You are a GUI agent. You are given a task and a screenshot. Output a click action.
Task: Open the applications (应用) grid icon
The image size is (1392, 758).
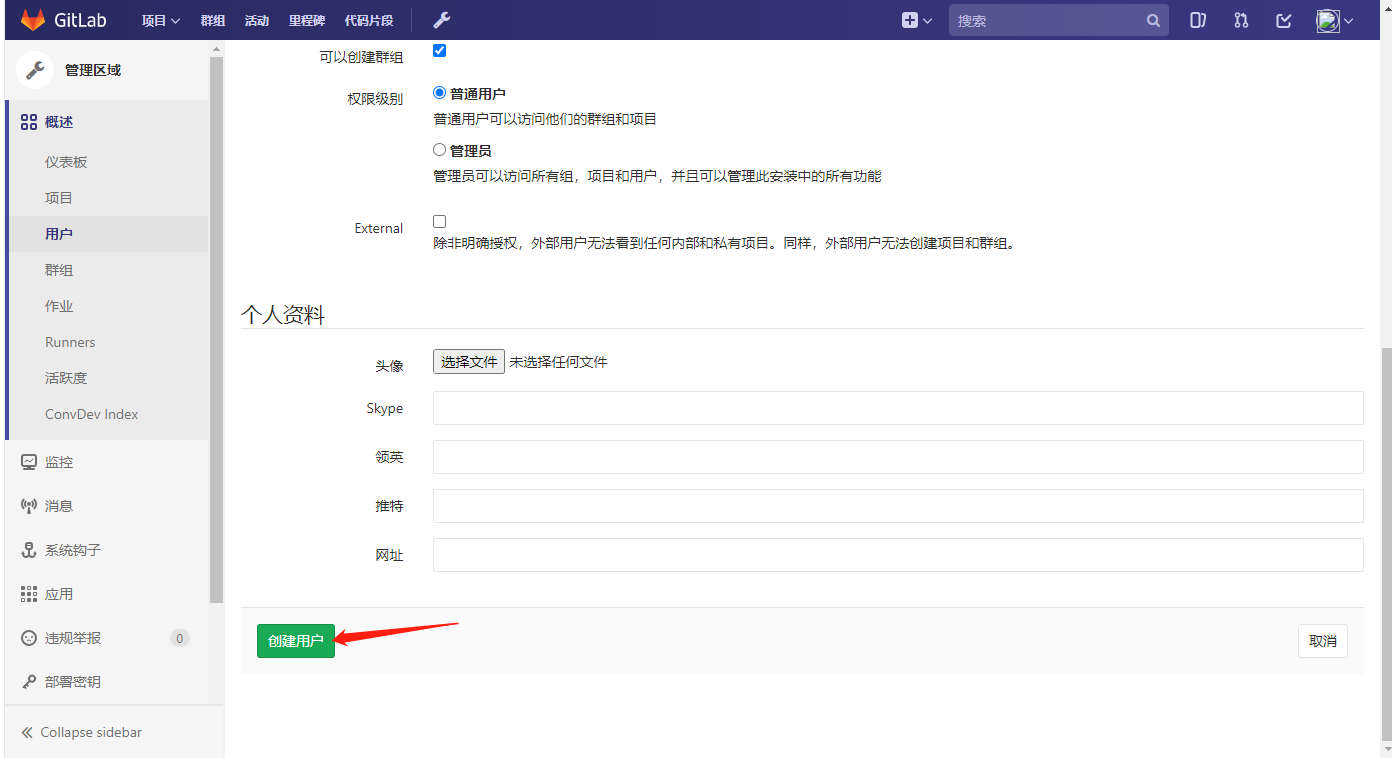pyautogui.click(x=29, y=593)
